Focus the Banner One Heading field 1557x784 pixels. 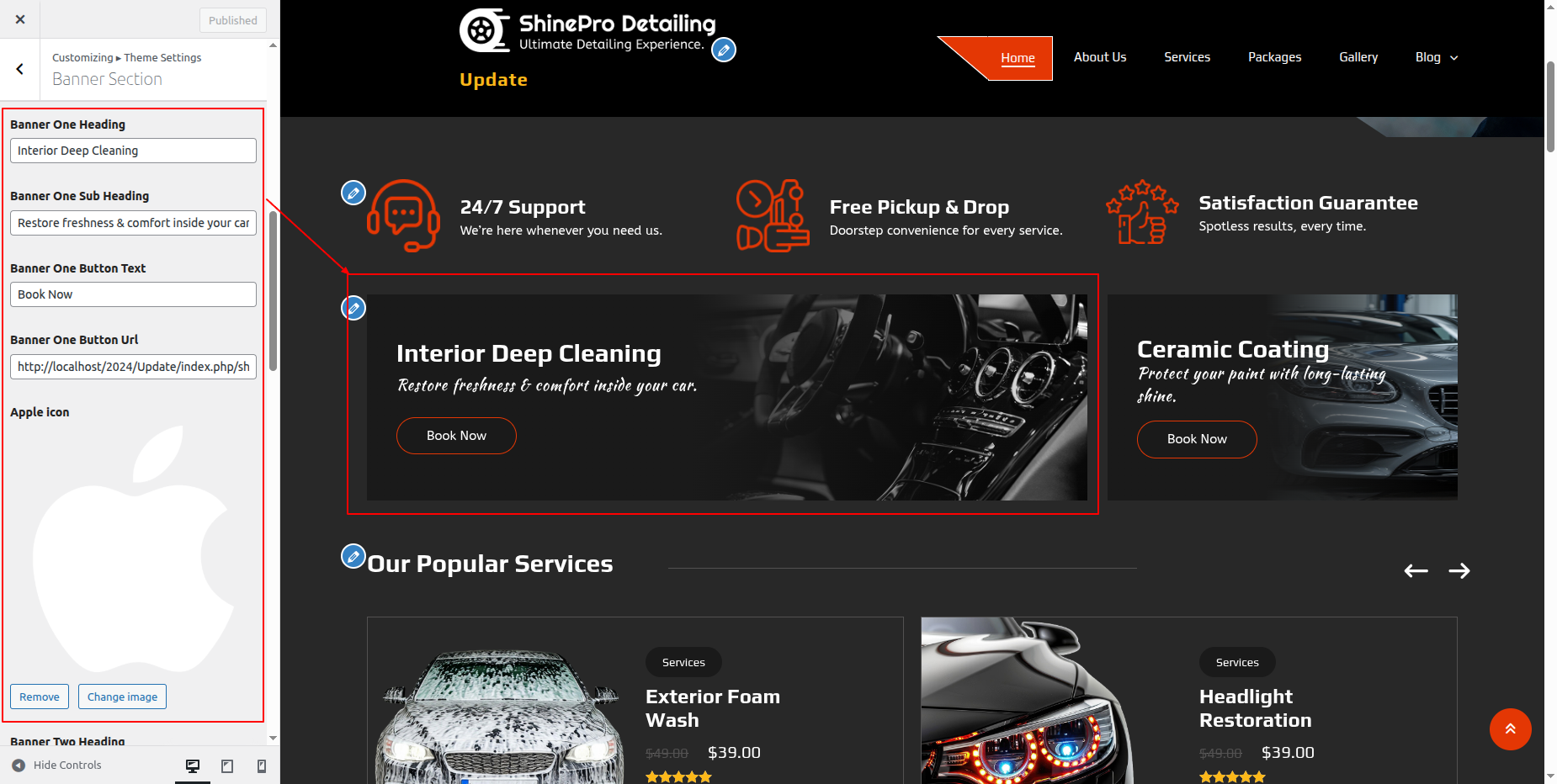[133, 151]
